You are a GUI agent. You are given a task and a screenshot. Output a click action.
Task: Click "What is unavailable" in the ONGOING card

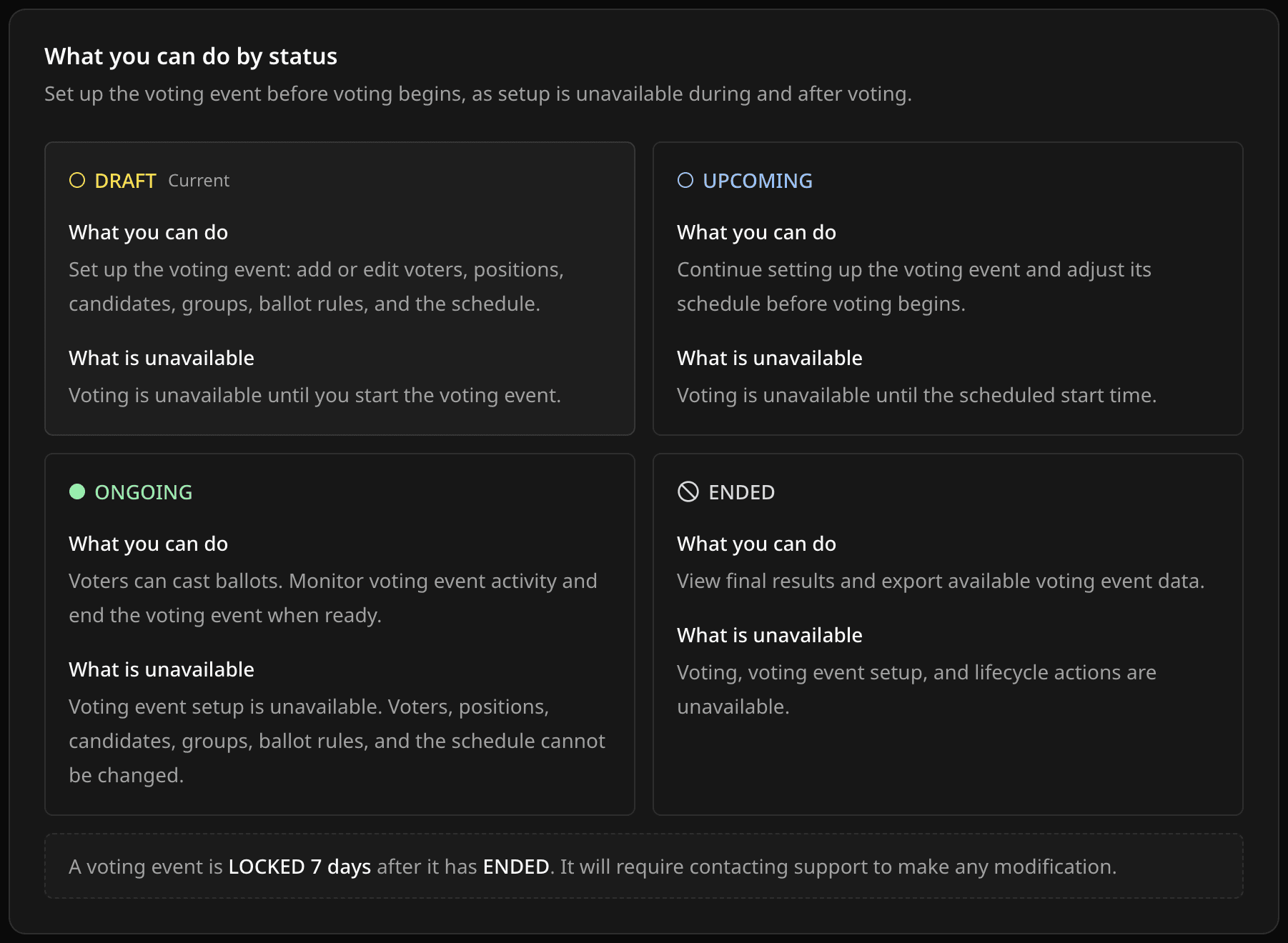point(162,669)
